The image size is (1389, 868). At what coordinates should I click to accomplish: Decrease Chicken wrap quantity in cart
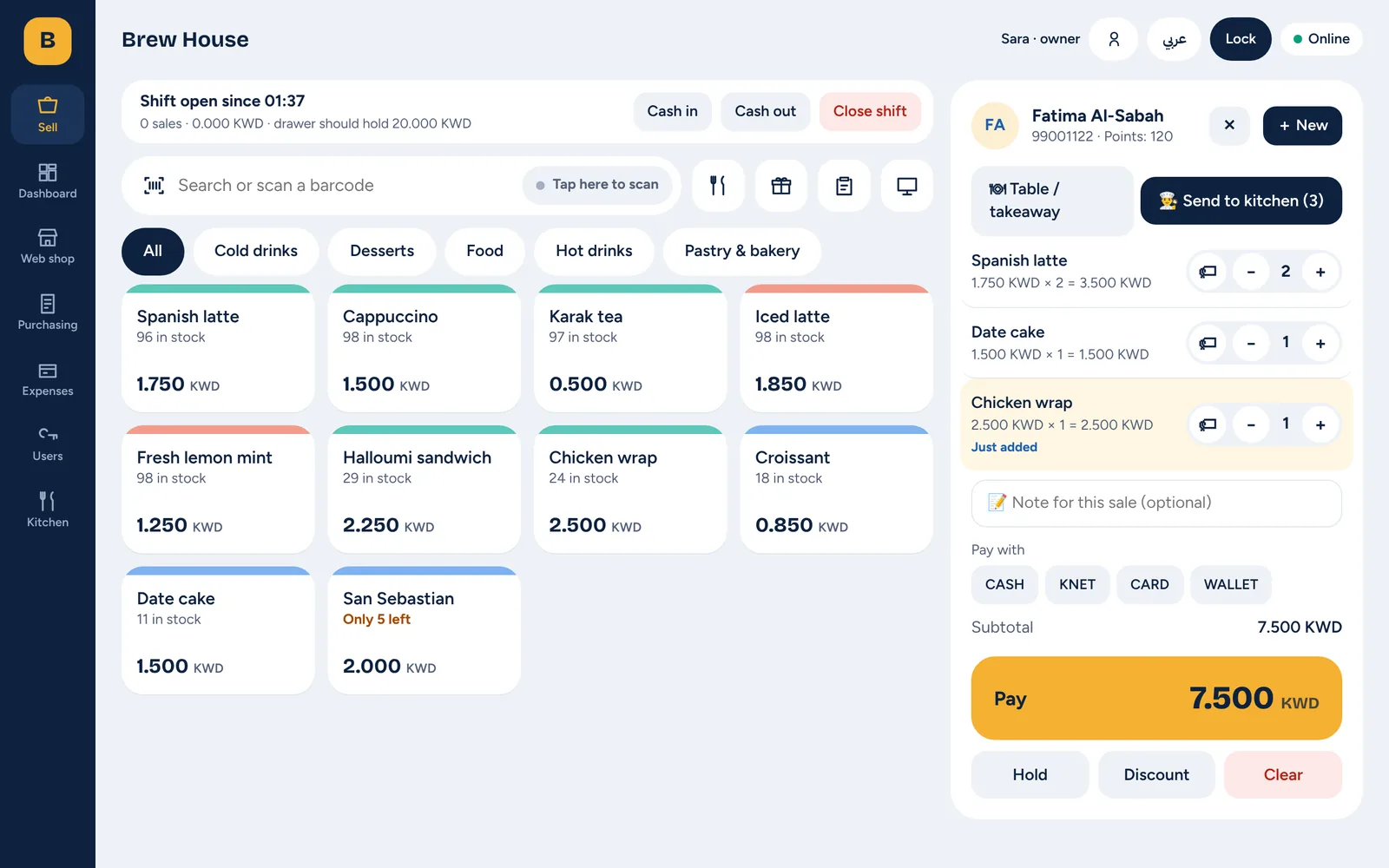pos(1251,424)
